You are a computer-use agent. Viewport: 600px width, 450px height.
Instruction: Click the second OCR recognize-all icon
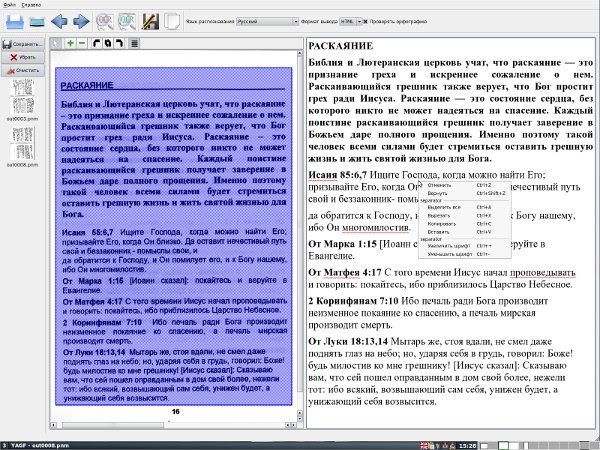[x=127, y=21]
